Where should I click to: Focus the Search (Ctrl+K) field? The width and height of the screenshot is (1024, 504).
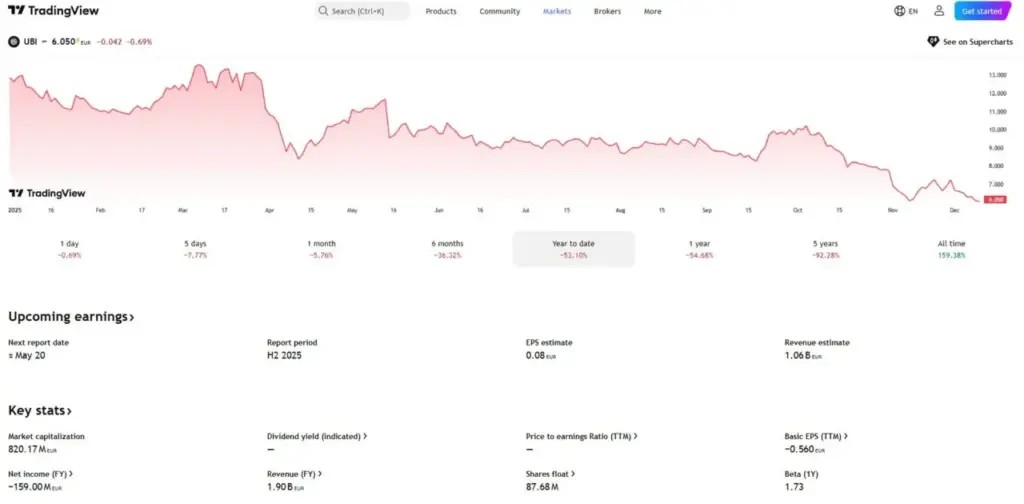(362, 11)
